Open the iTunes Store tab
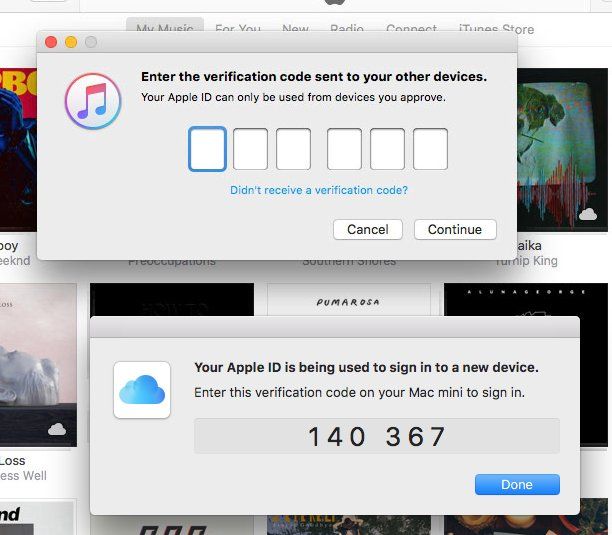Image resolution: width=612 pixels, height=535 pixels. [x=496, y=28]
